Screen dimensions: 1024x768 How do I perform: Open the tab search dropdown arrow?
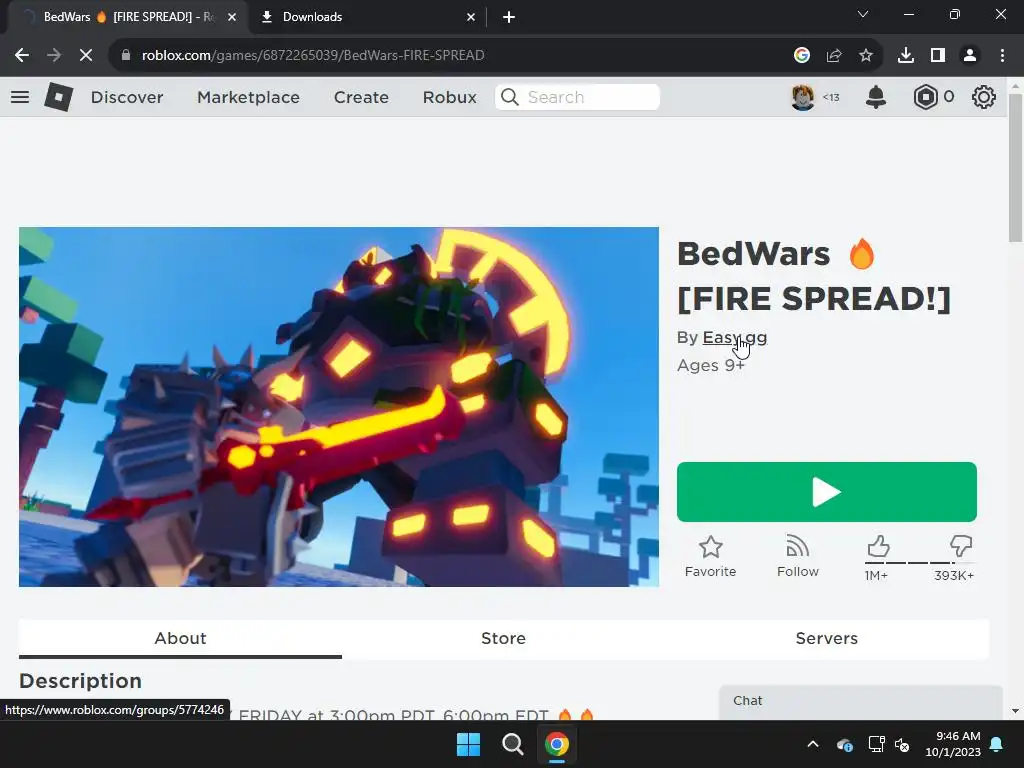[x=863, y=14]
